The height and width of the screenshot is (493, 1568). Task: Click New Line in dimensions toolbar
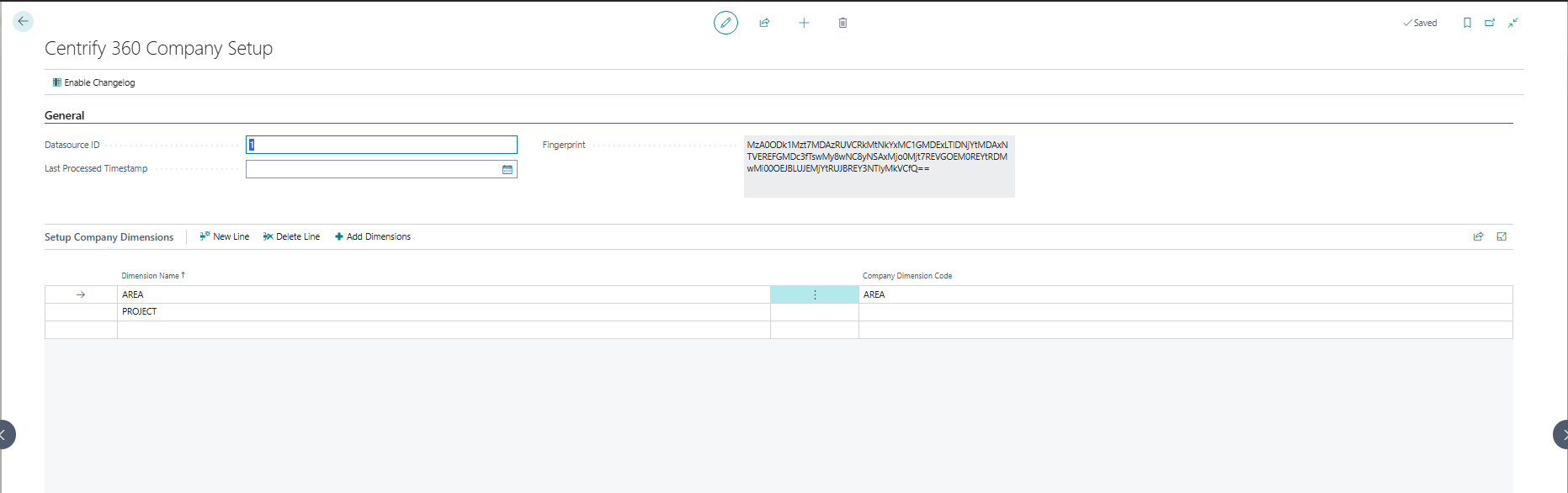[225, 237]
